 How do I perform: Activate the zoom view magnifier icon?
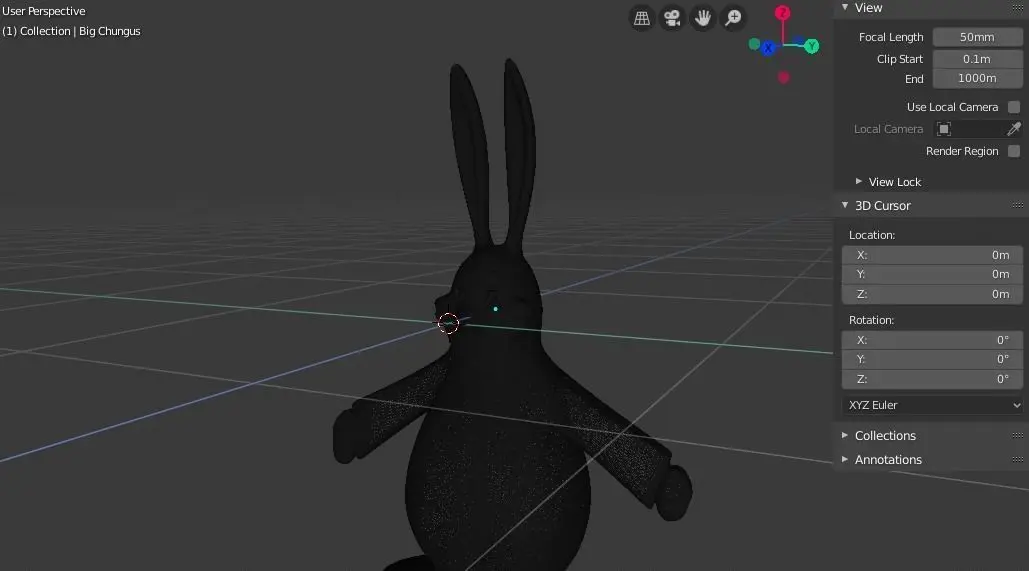pyautogui.click(x=733, y=18)
